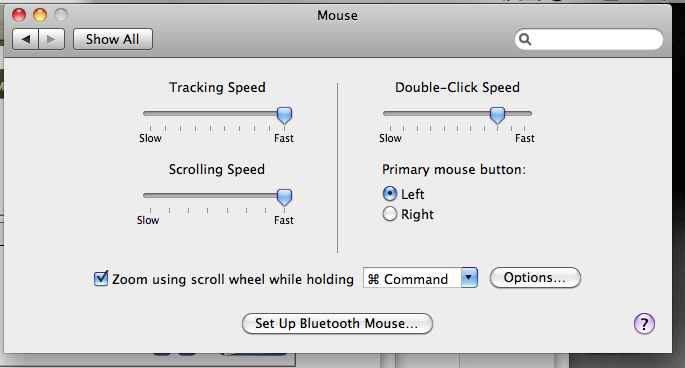The width and height of the screenshot is (685, 368).
Task: Select Right as primary mouse button
Action: tap(390, 214)
